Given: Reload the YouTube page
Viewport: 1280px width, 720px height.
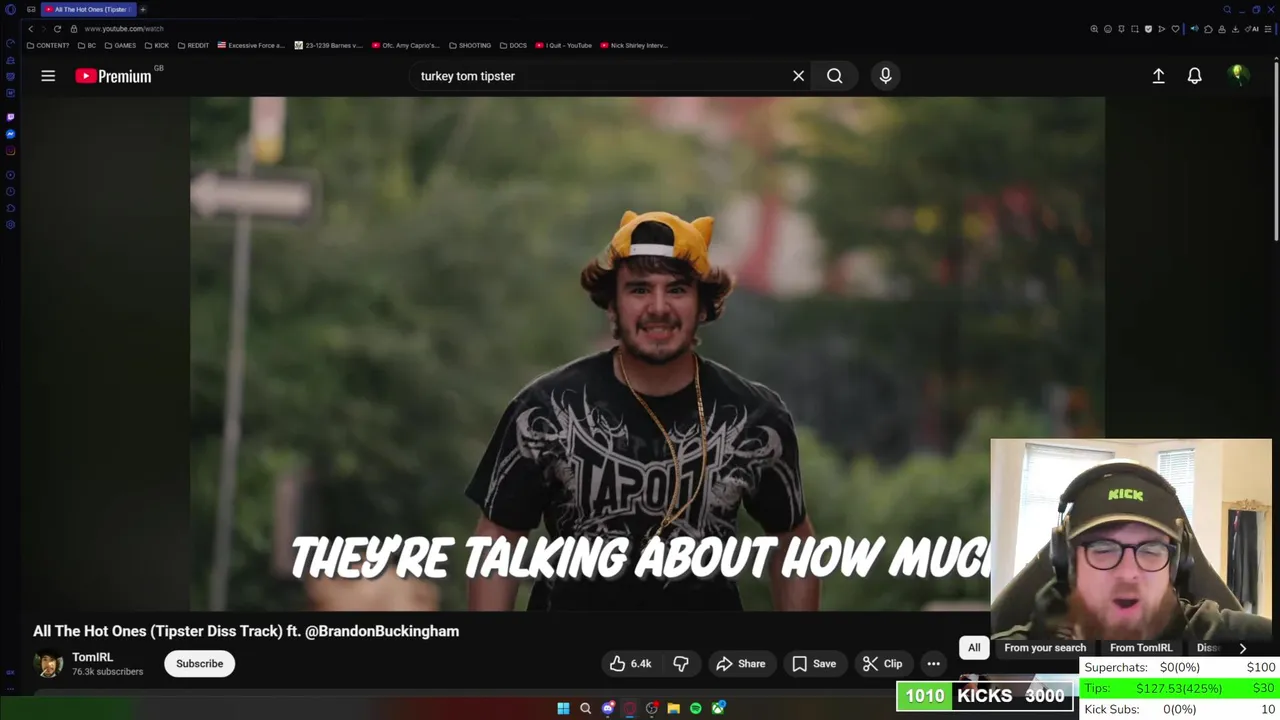Looking at the screenshot, I should [57, 29].
